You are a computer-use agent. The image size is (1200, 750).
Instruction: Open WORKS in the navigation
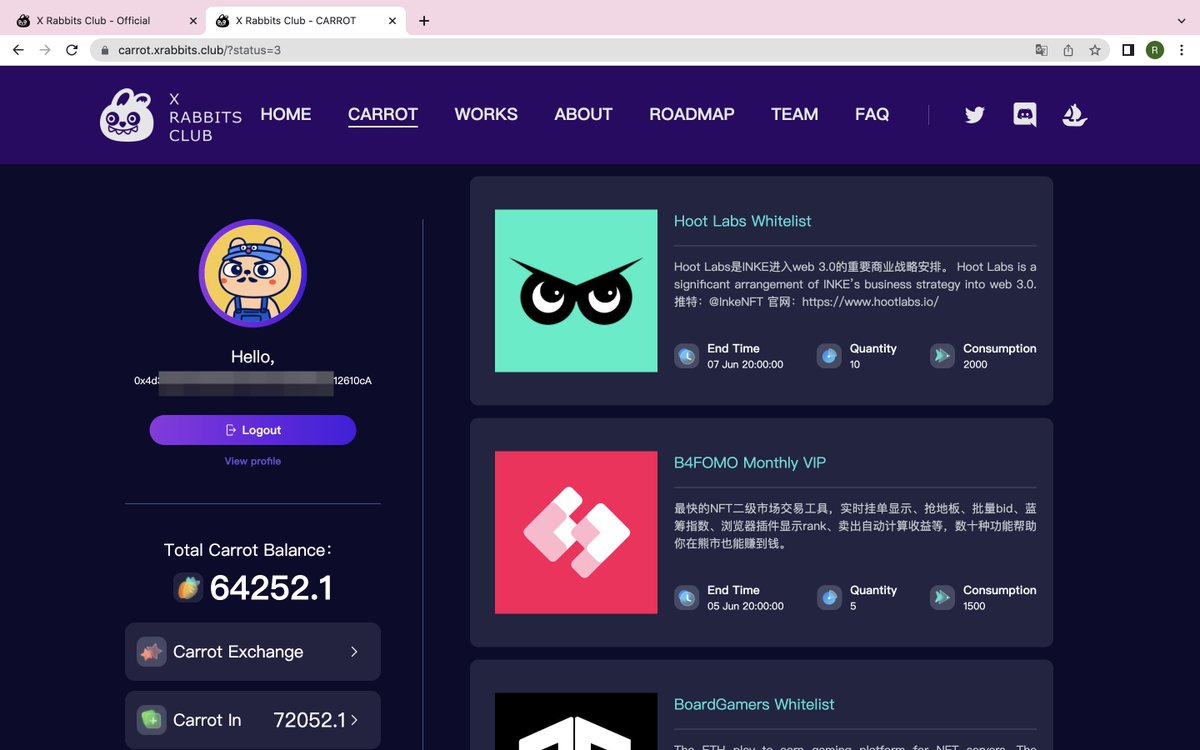486,114
